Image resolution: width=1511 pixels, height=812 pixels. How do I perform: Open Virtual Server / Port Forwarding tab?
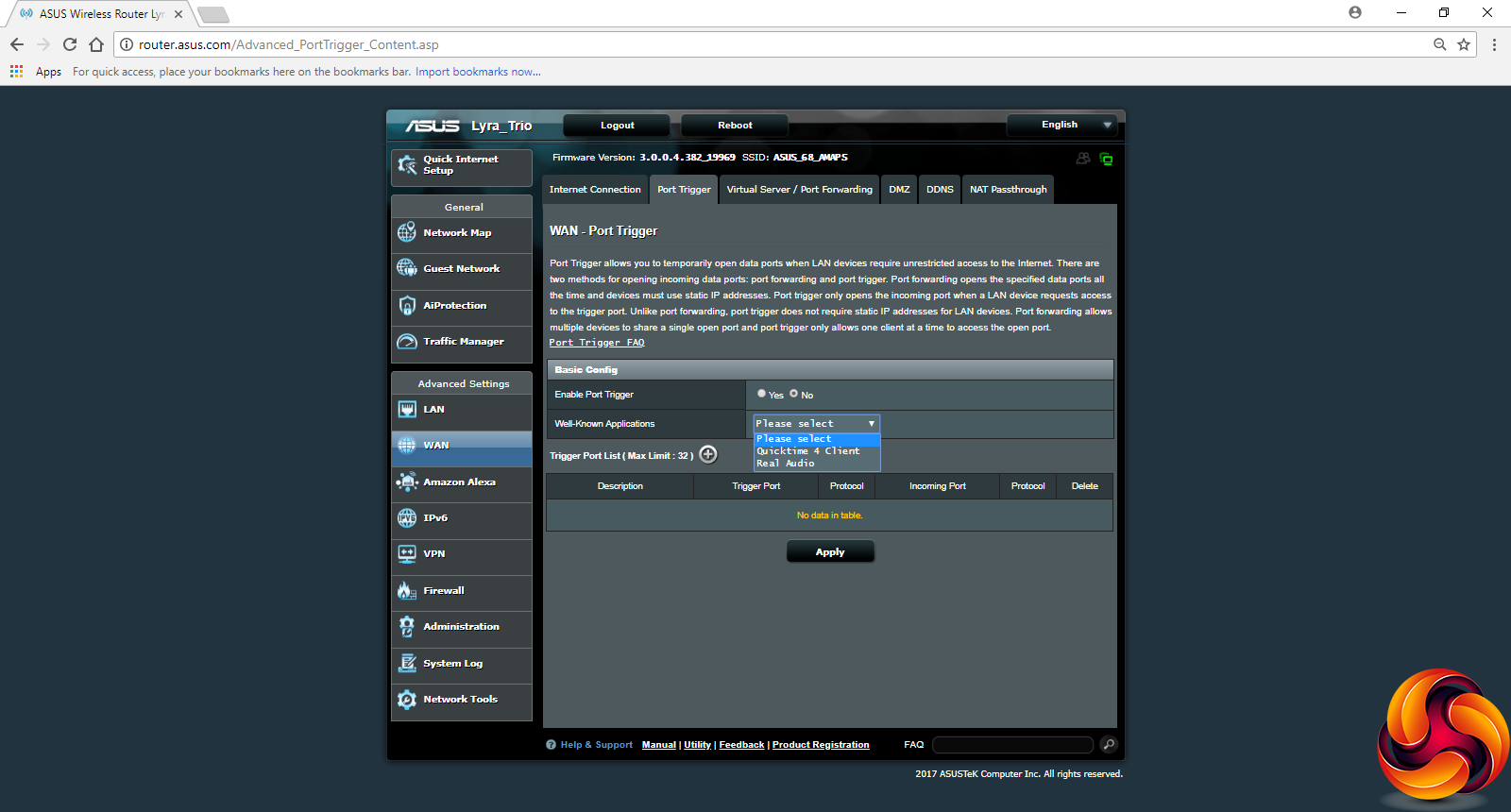[x=800, y=190]
